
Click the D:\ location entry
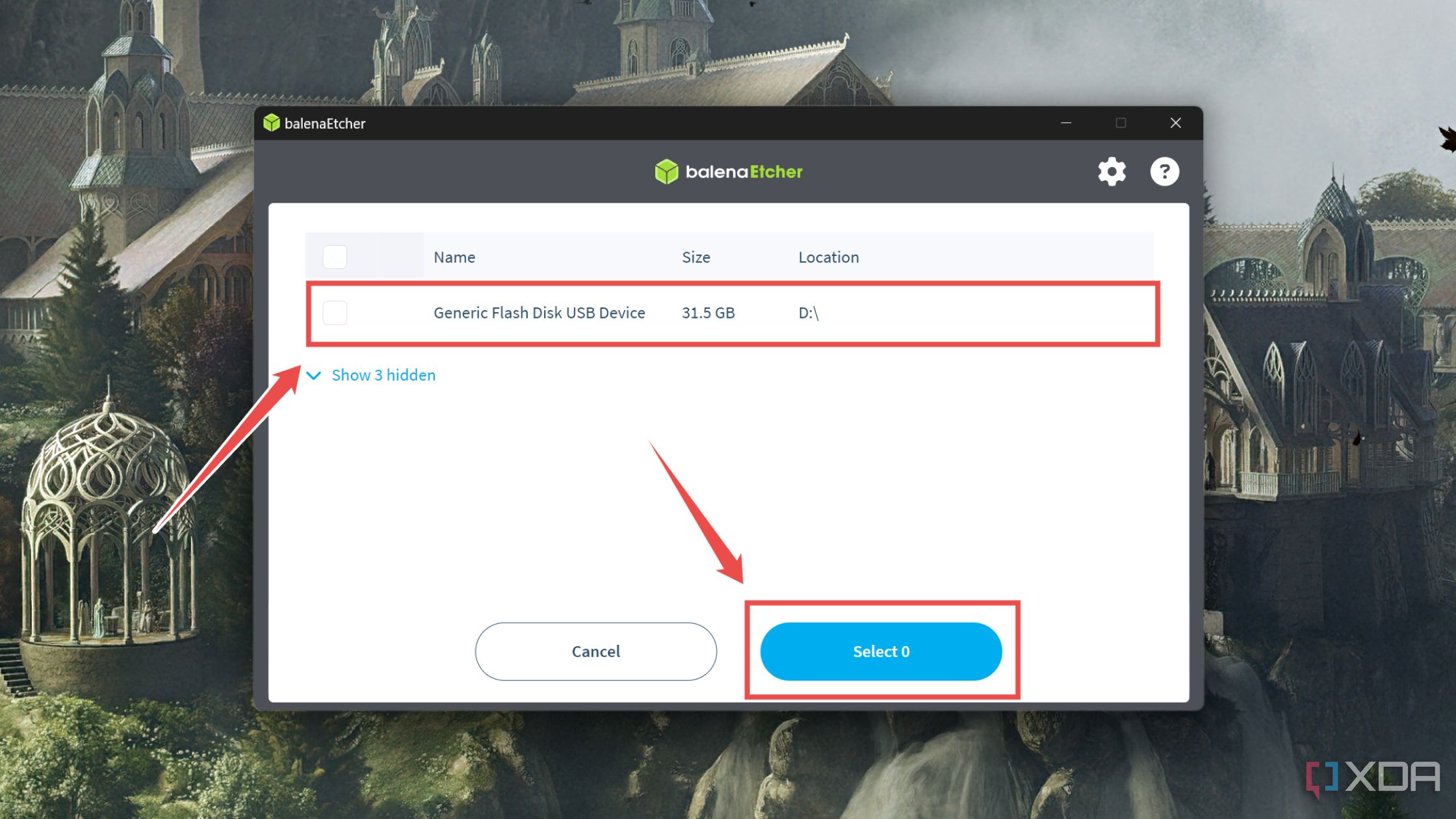pyautogui.click(x=808, y=313)
